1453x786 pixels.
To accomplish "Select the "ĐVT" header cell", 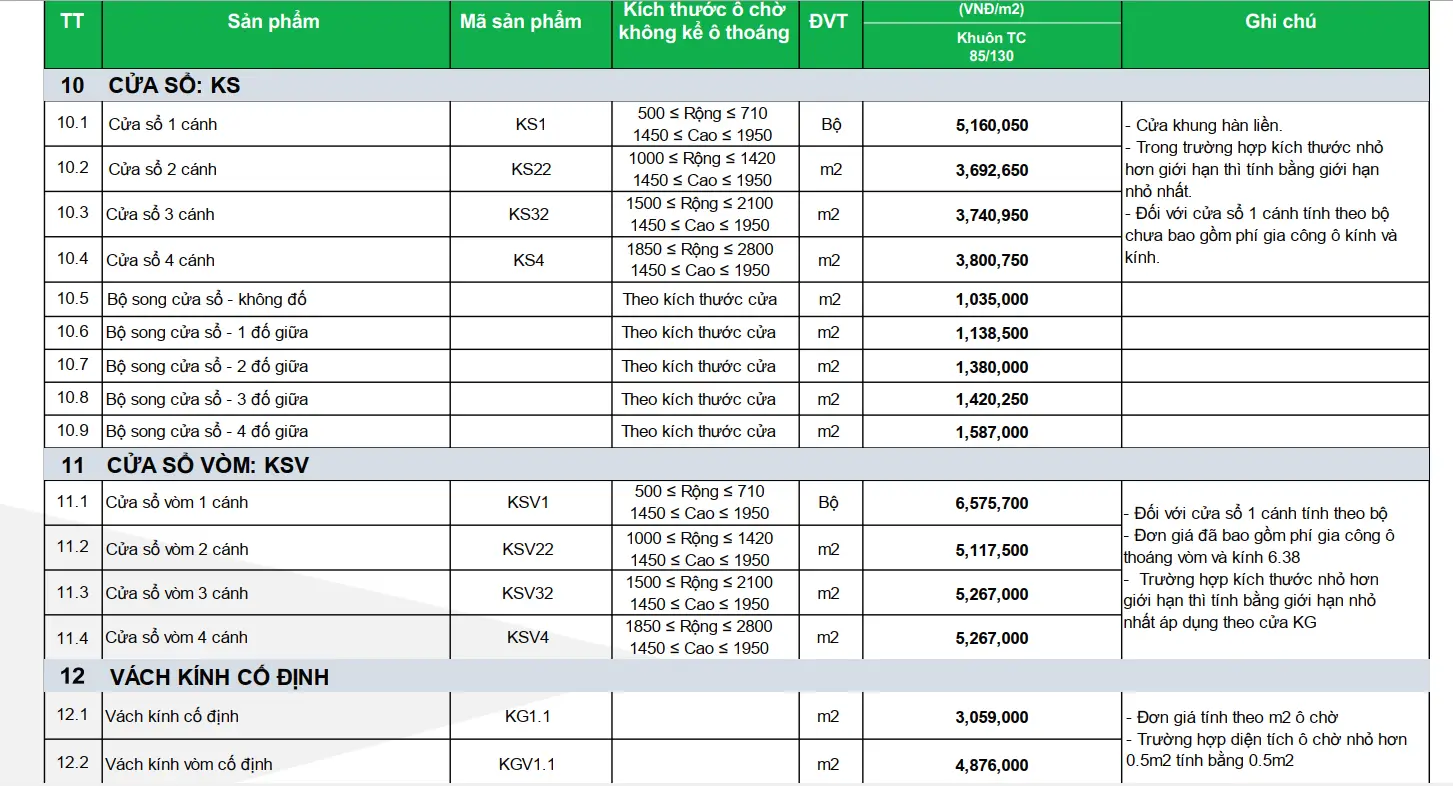I will (x=828, y=21).
